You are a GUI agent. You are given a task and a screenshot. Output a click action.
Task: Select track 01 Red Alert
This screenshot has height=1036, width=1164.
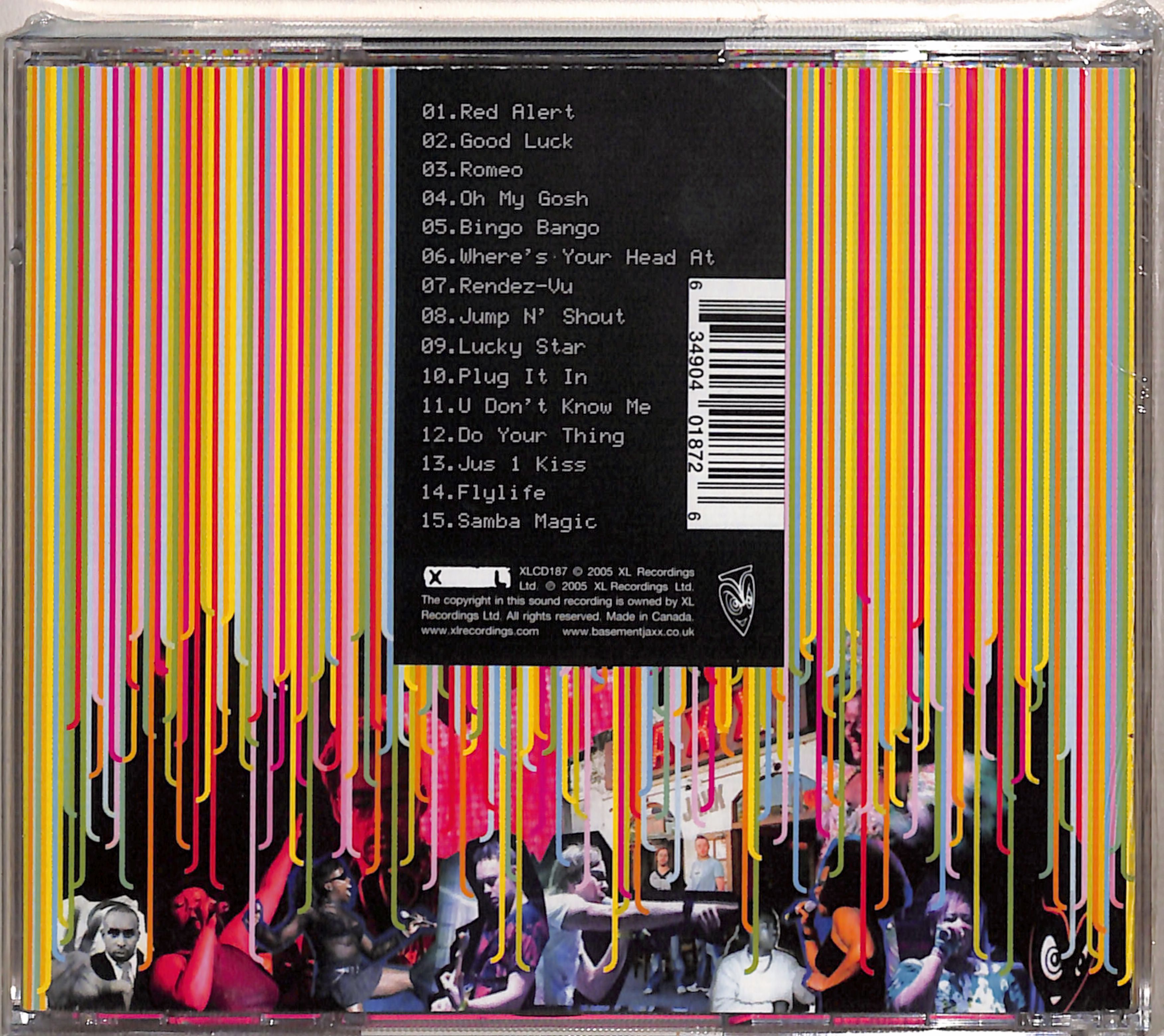point(498,112)
